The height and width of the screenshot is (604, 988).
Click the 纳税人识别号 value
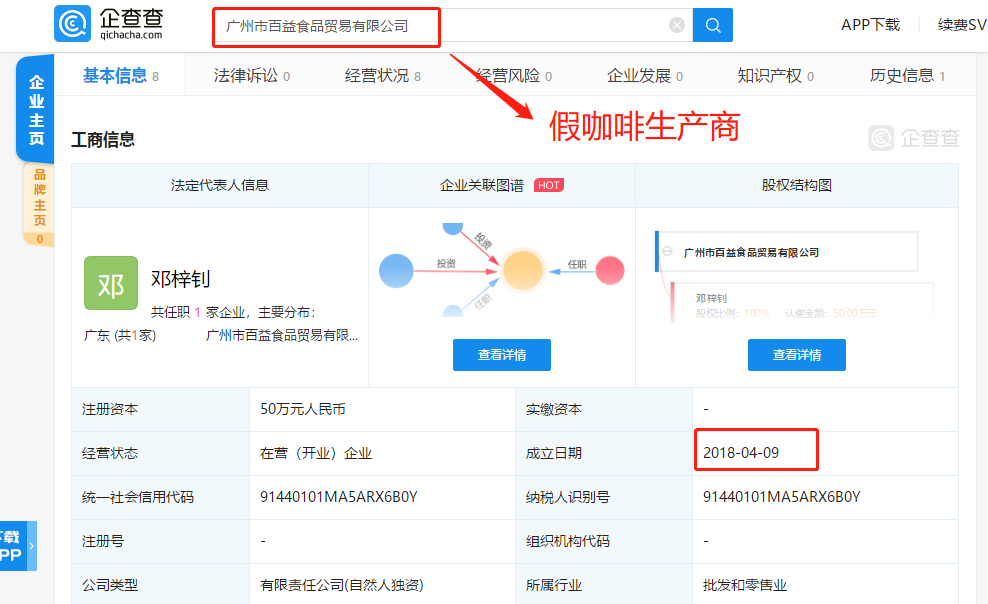[781, 497]
